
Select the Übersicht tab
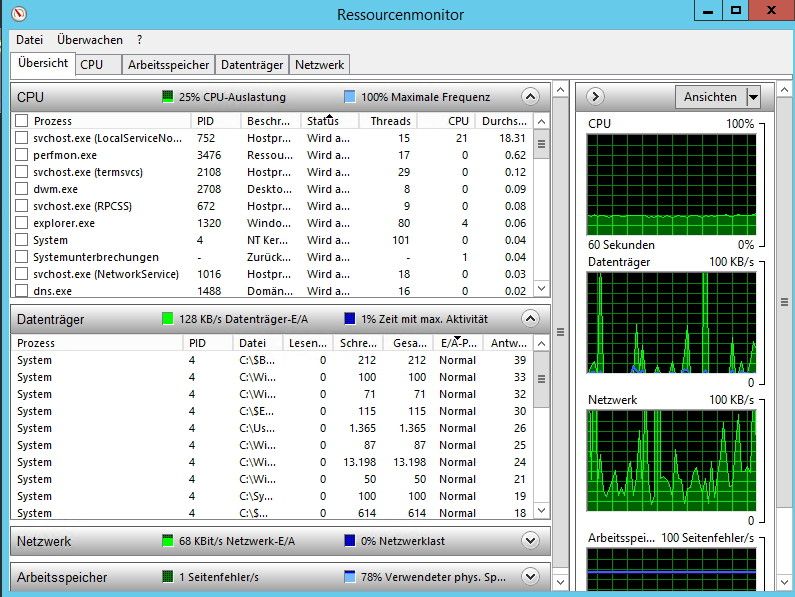[x=43, y=63]
